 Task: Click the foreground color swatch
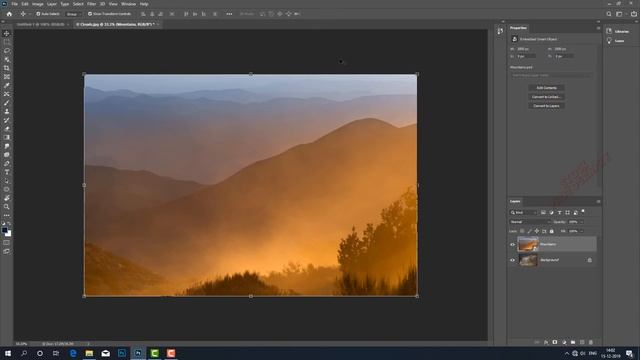(x=4, y=230)
